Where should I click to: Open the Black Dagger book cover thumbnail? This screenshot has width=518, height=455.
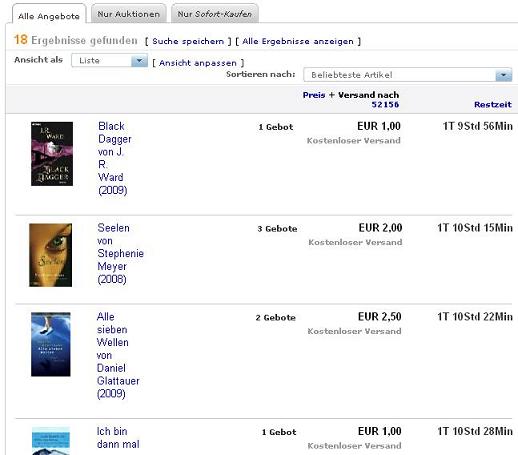52,154
